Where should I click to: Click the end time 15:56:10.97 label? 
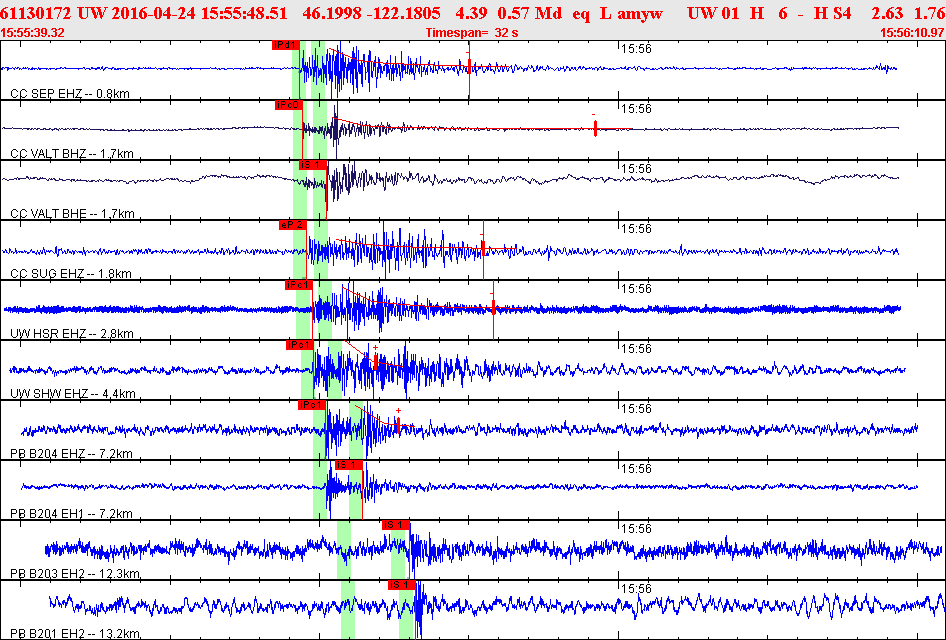(x=912, y=33)
